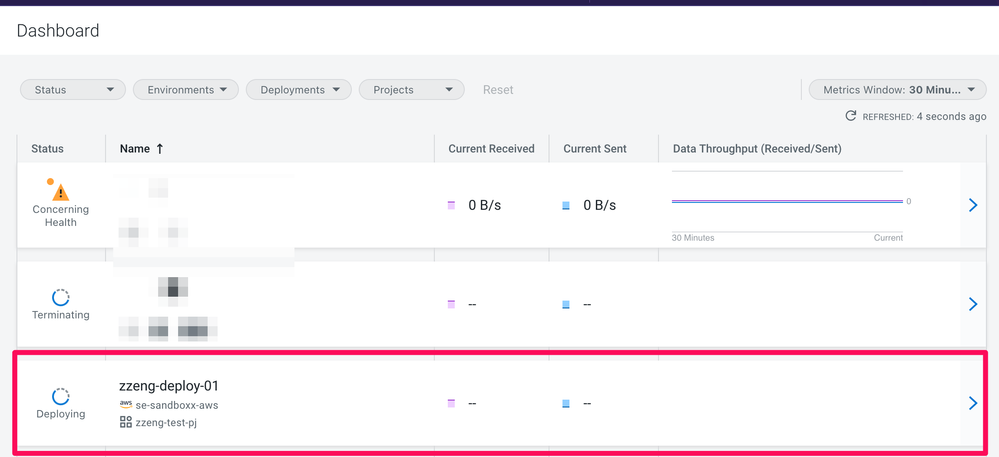Open the Projects filter dropdown
Viewport: 999px width, 457px height.
click(x=412, y=90)
